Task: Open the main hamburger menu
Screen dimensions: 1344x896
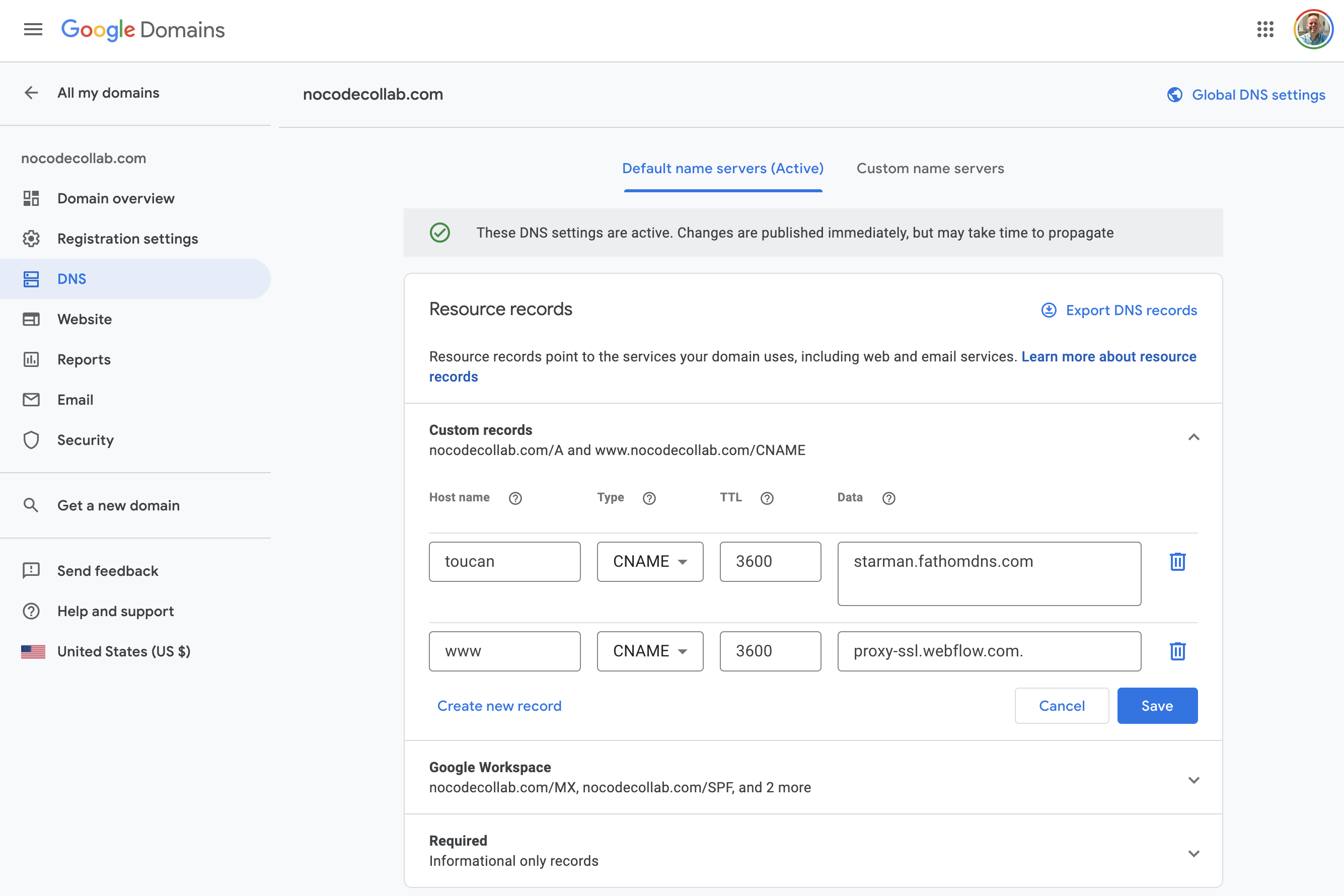Action: coord(33,29)
